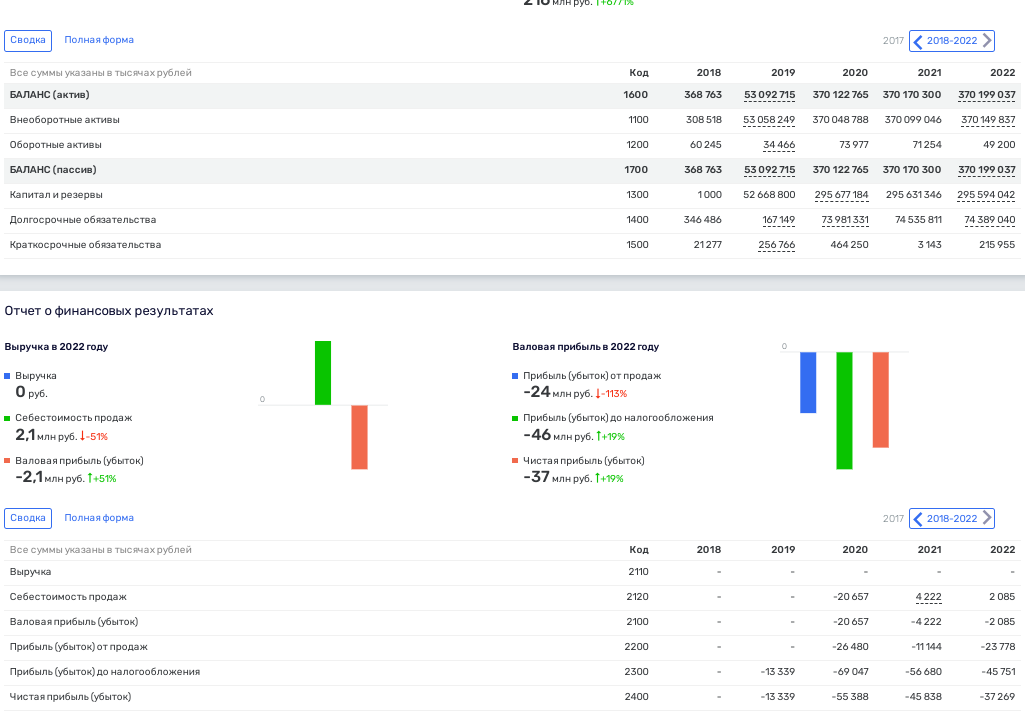
Task: Click the blue Прибыль (убыток) от продаж legend square
Action: (515, 376)
